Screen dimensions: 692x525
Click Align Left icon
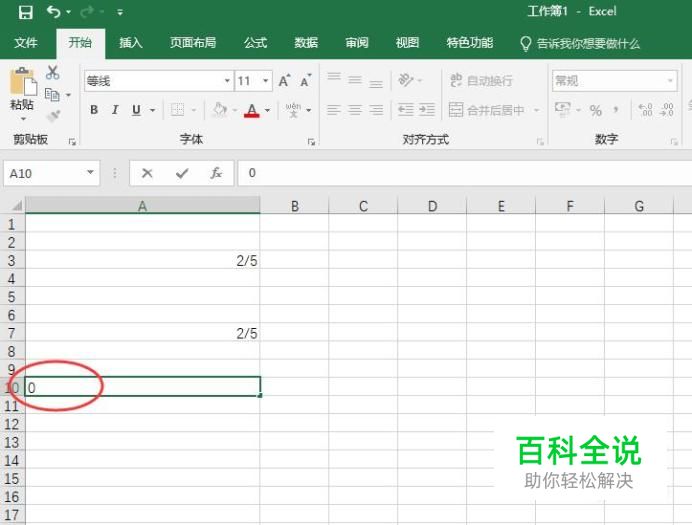[334, 110]
